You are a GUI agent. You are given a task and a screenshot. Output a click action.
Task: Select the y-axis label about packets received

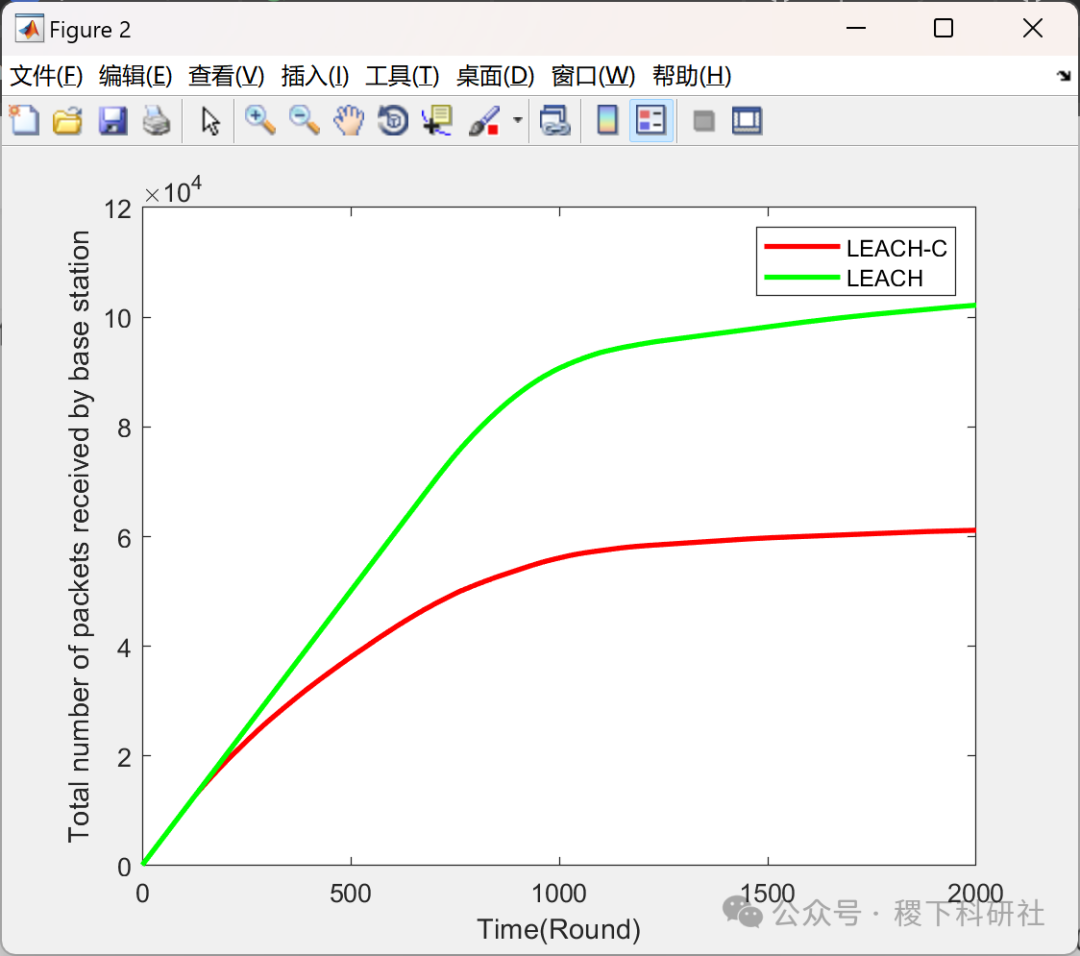click(79, 536)
